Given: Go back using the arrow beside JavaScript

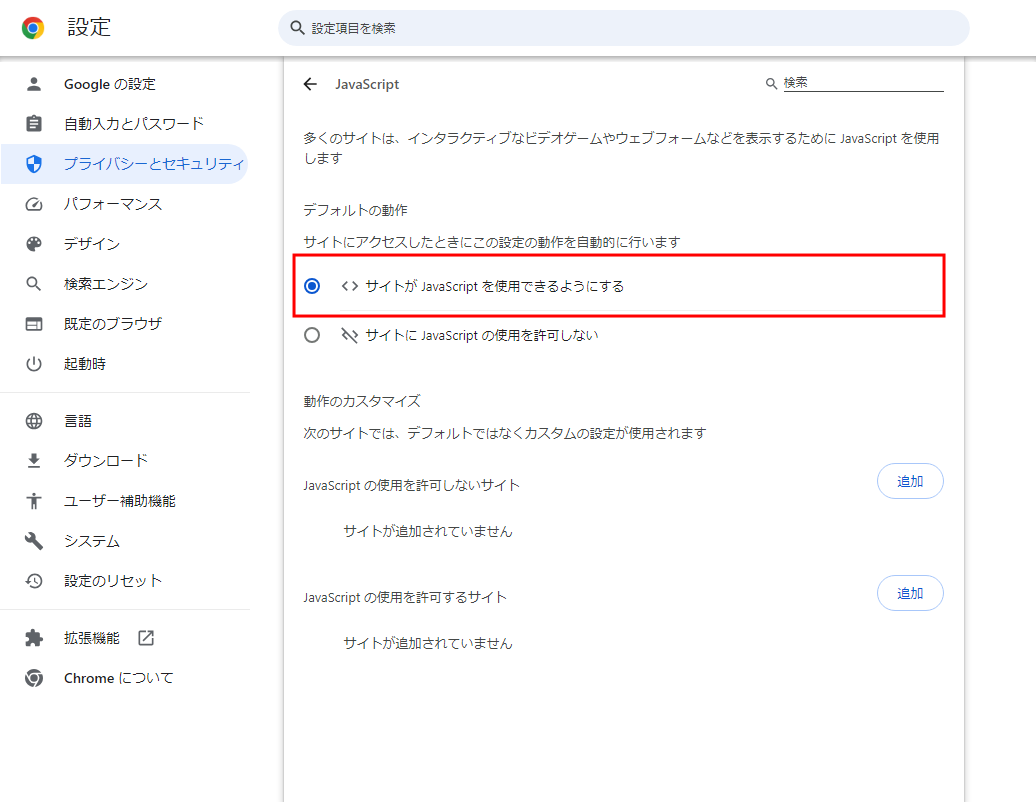Looking at the screenshot, I should coord(311,84).
